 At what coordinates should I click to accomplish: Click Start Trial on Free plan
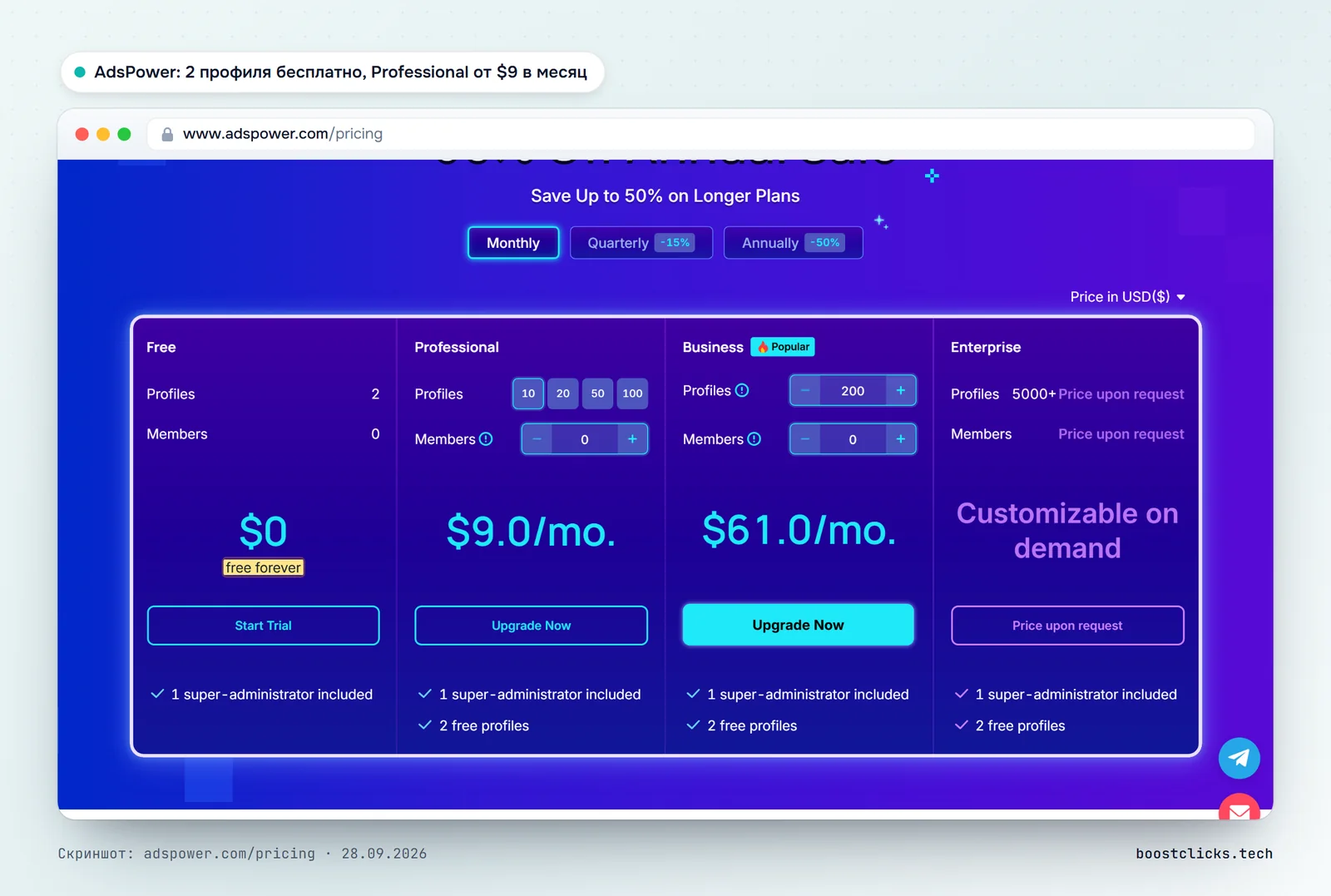tap(263, 626)
